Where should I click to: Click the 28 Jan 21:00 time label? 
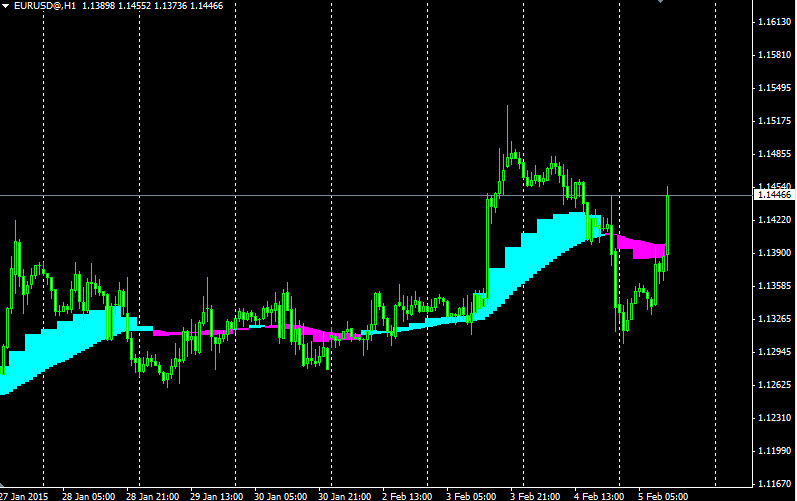(152, 496)
